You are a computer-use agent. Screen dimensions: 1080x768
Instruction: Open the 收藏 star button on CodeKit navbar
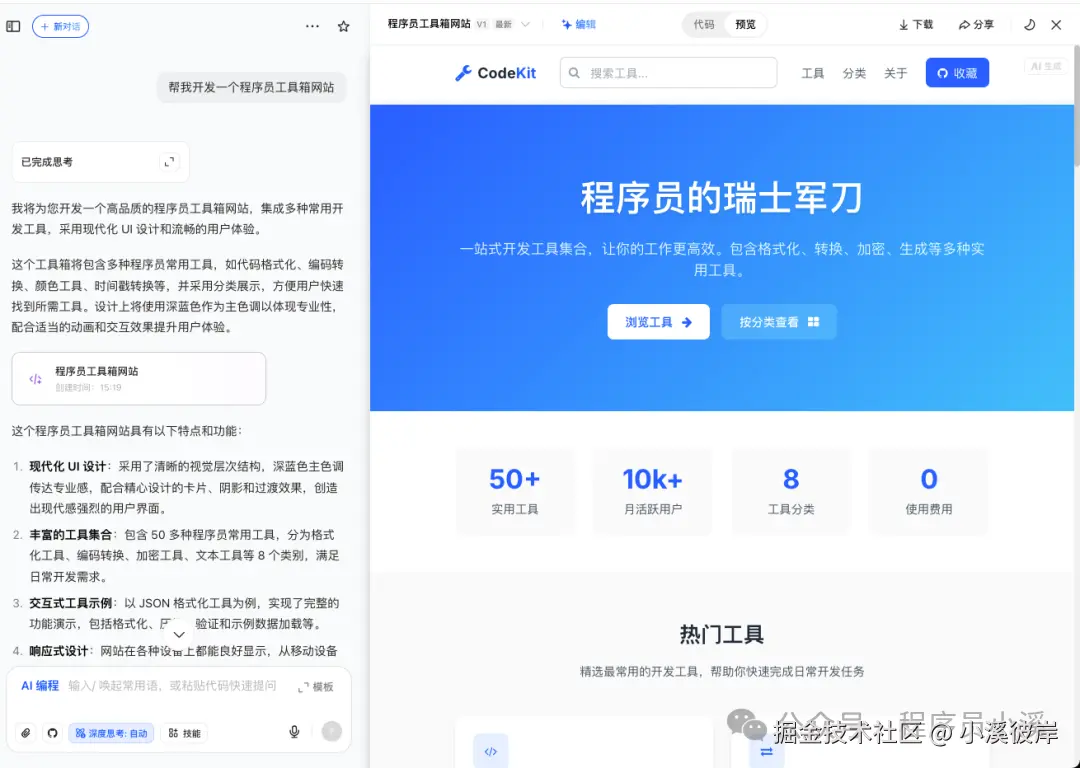click(957, 73)
